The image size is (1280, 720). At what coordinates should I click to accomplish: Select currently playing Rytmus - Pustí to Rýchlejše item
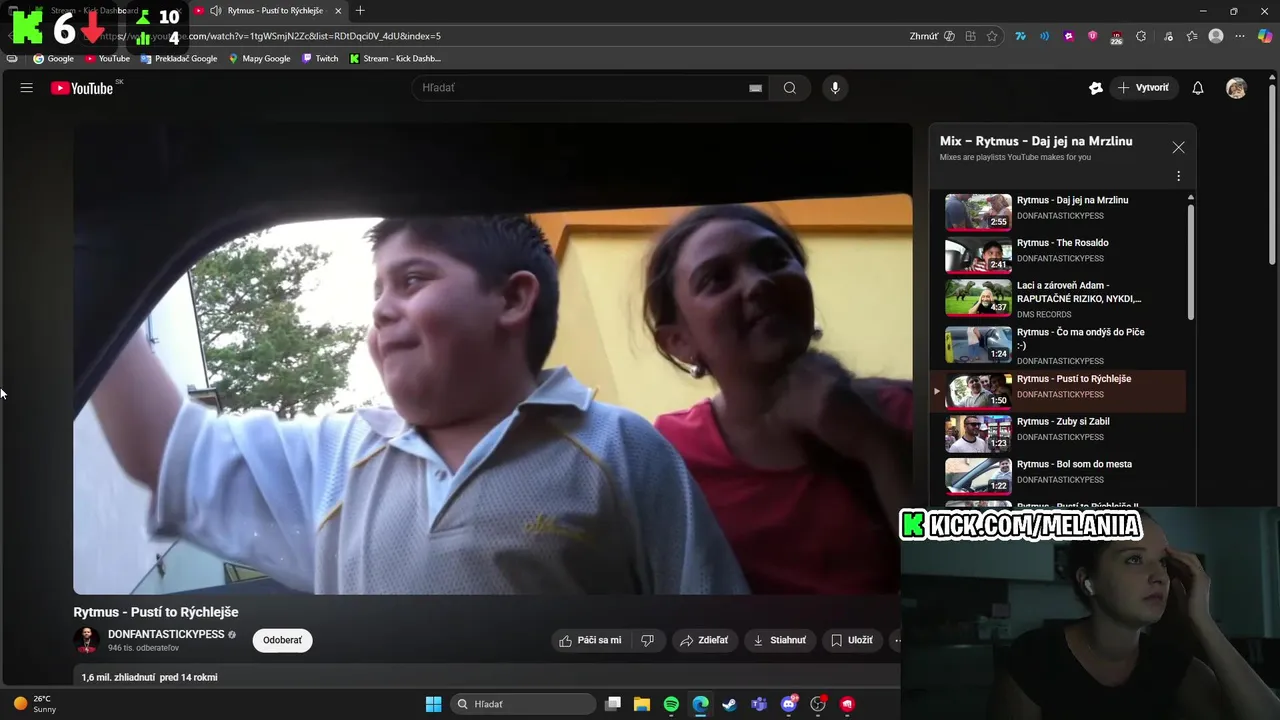point(1058,391)
